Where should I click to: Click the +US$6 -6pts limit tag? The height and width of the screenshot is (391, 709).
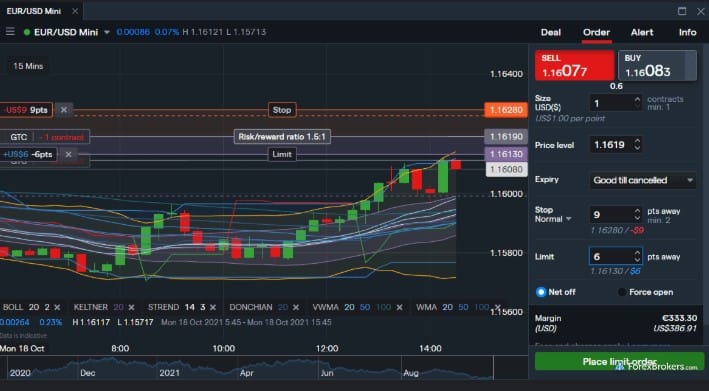pyautogui.click(x=28, y=155)
